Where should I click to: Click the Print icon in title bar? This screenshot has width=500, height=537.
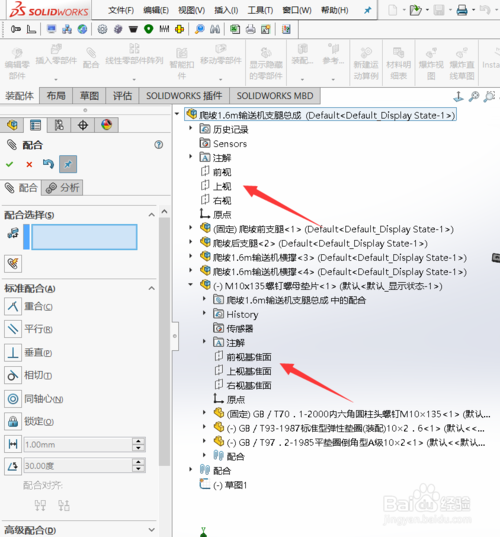(x=462, y=10)
